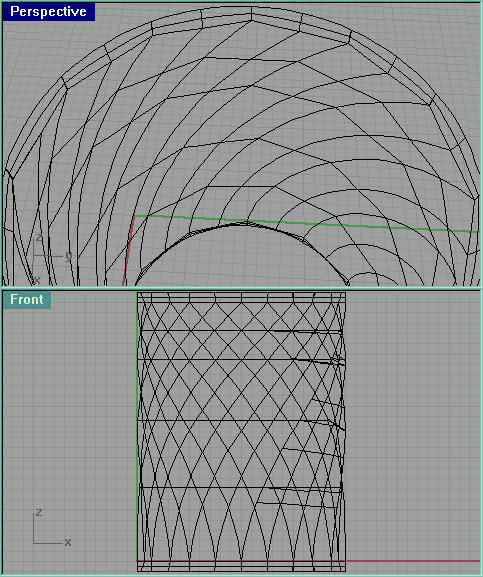This screenshot has width=483, height=577.
Task: Select the top edge of cylinder in Front view
Action: point(241,293)
